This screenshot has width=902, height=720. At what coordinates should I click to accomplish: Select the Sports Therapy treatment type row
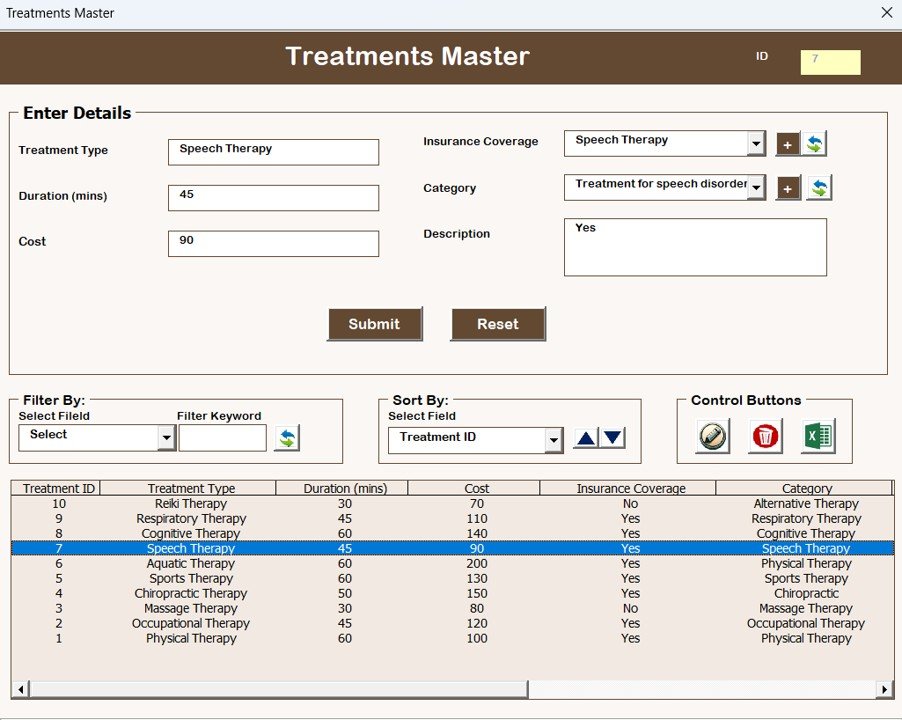tap(452, 579)
